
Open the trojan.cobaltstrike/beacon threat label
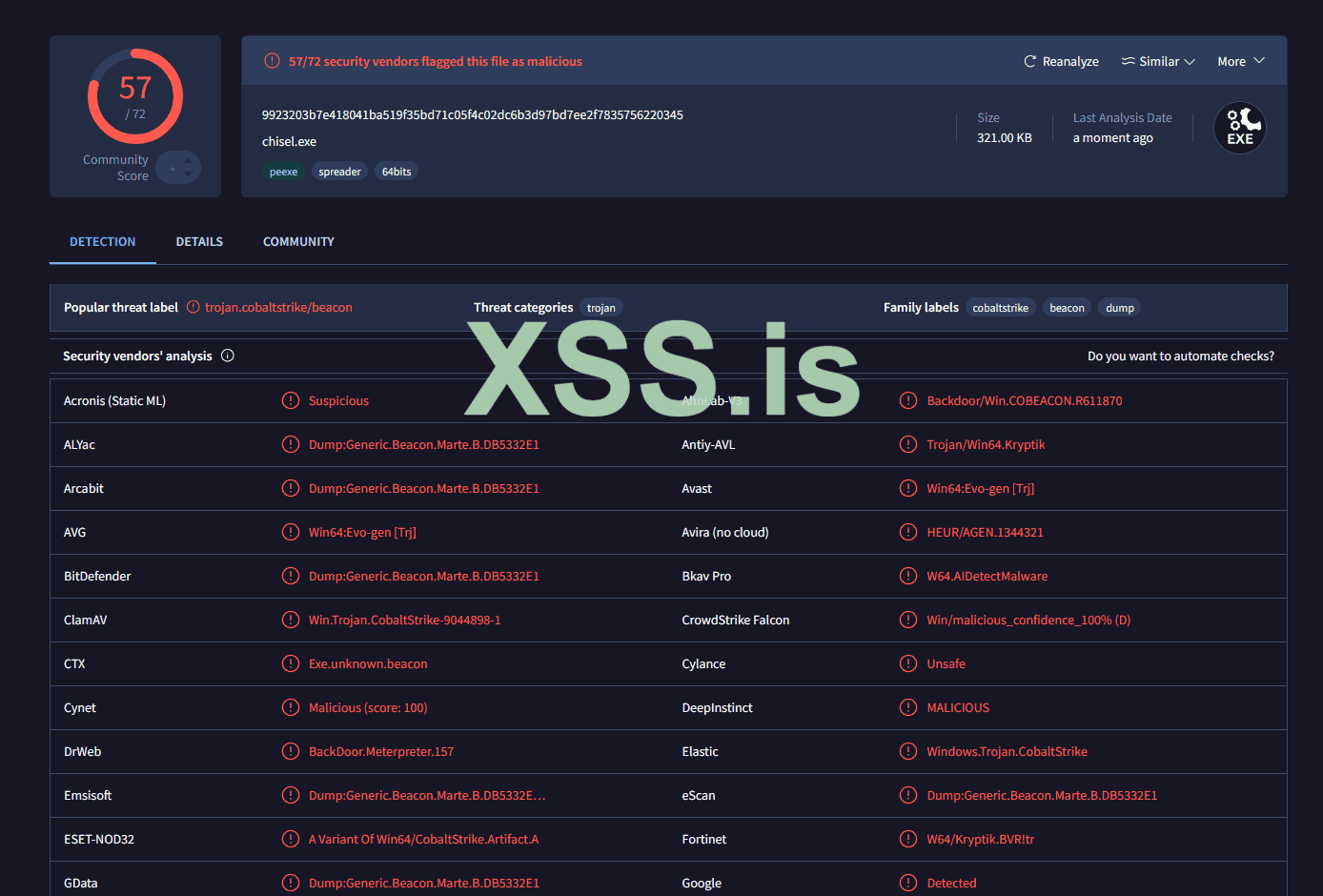[x=278, y=307]
